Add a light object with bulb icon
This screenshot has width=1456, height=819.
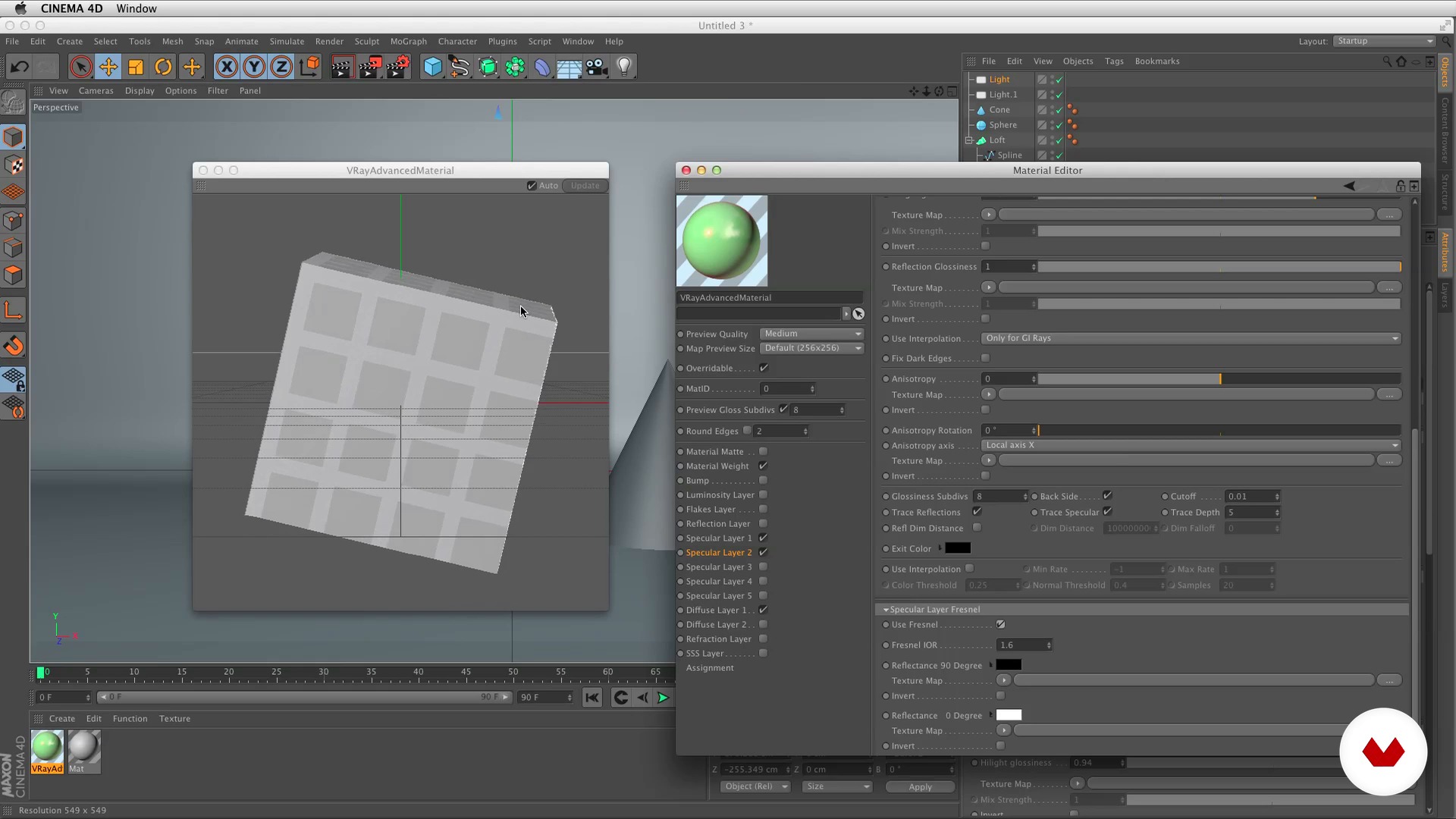[624, 67]
